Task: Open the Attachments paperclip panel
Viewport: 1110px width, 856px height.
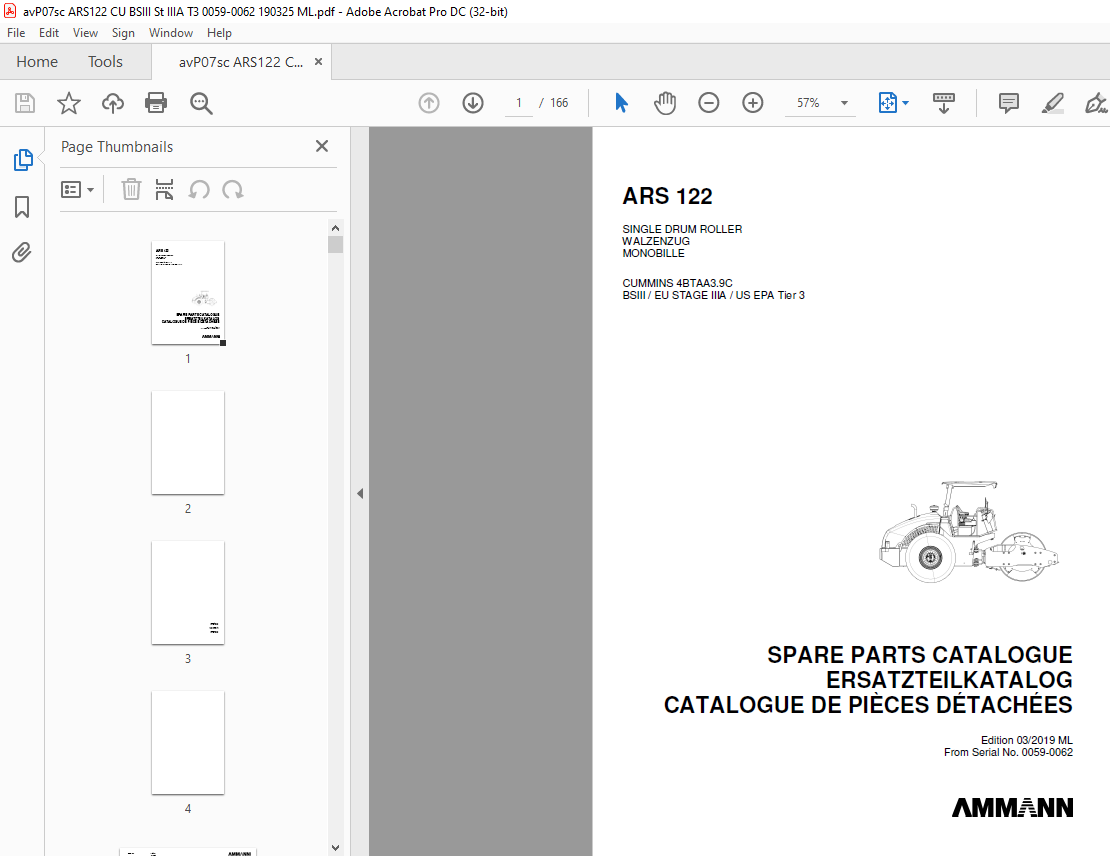Action: coord(22,253)
